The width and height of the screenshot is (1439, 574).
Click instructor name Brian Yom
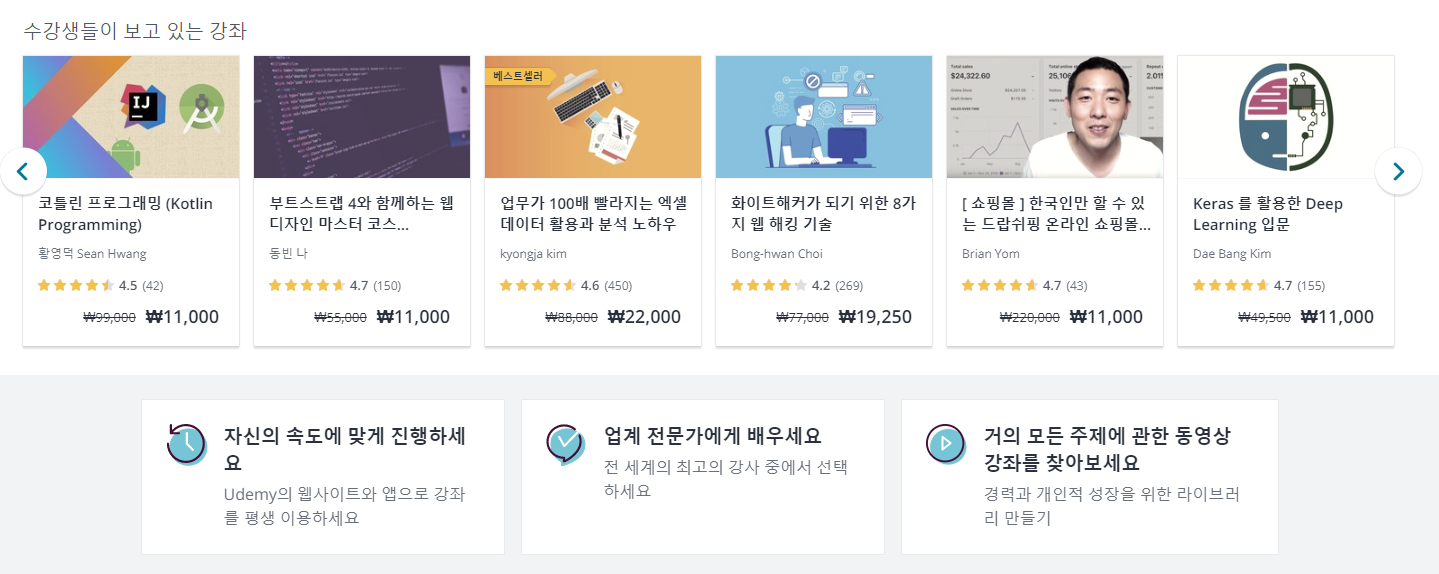990,254
